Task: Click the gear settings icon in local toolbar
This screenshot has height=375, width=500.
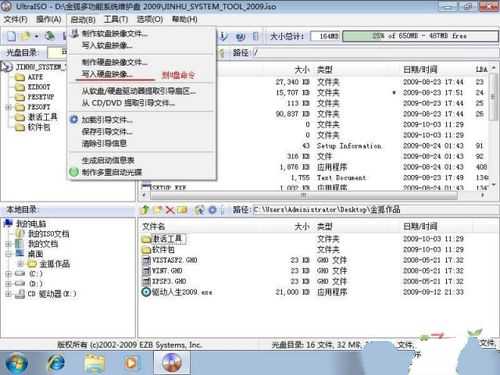Action: [x=212, y=210]
